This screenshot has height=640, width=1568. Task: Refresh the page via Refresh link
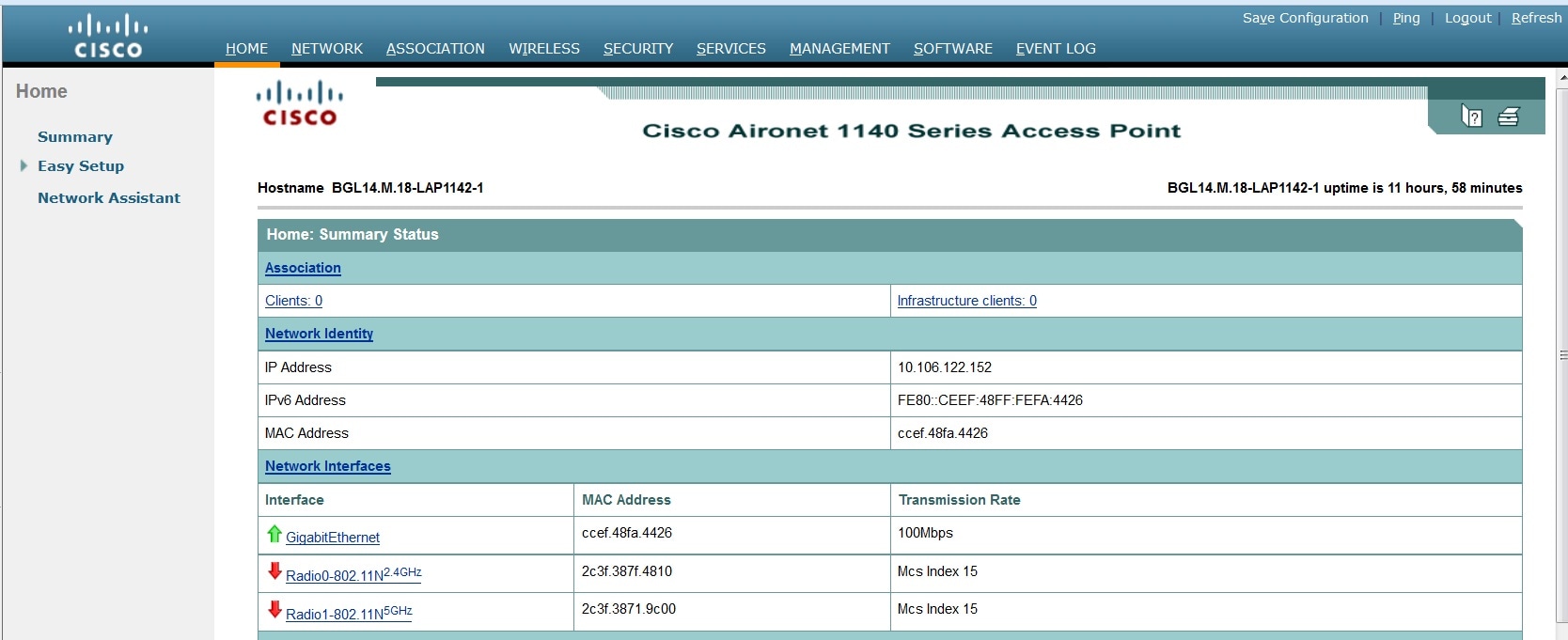tap(1536, 18)
